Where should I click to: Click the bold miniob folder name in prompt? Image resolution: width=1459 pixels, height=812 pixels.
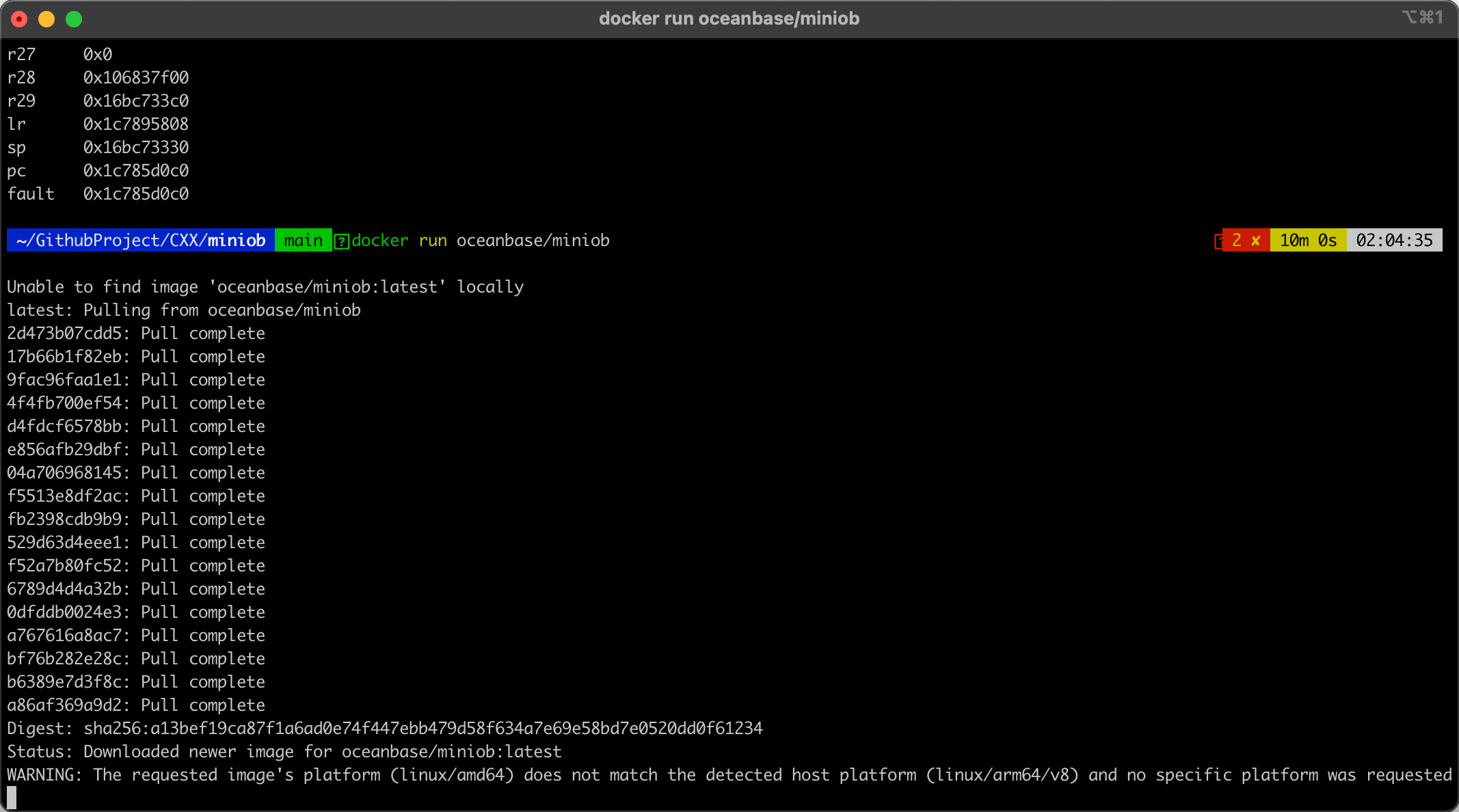tap(238, 240)
